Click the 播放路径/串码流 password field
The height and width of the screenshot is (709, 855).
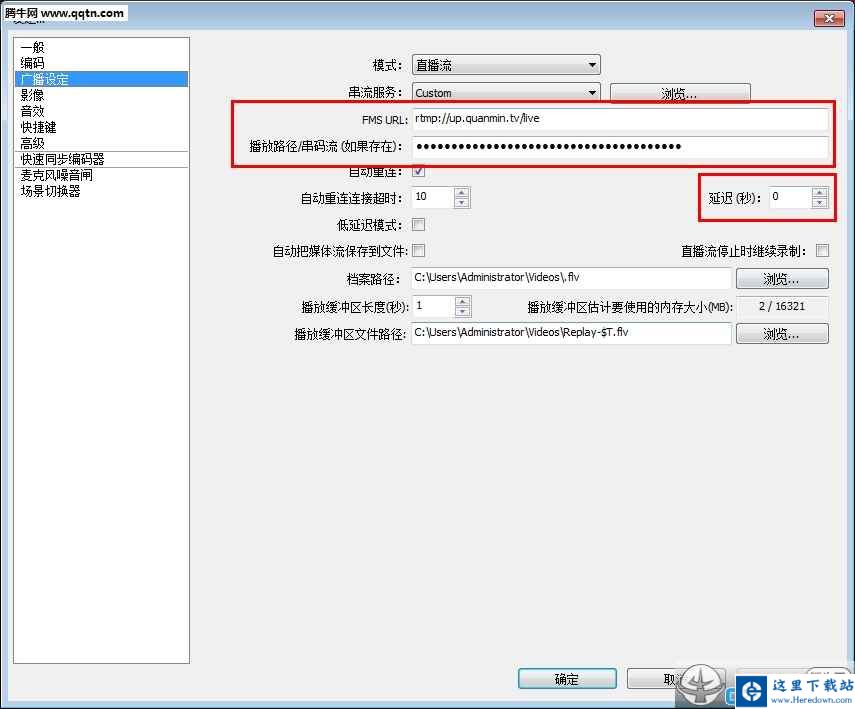pos(620,146)
